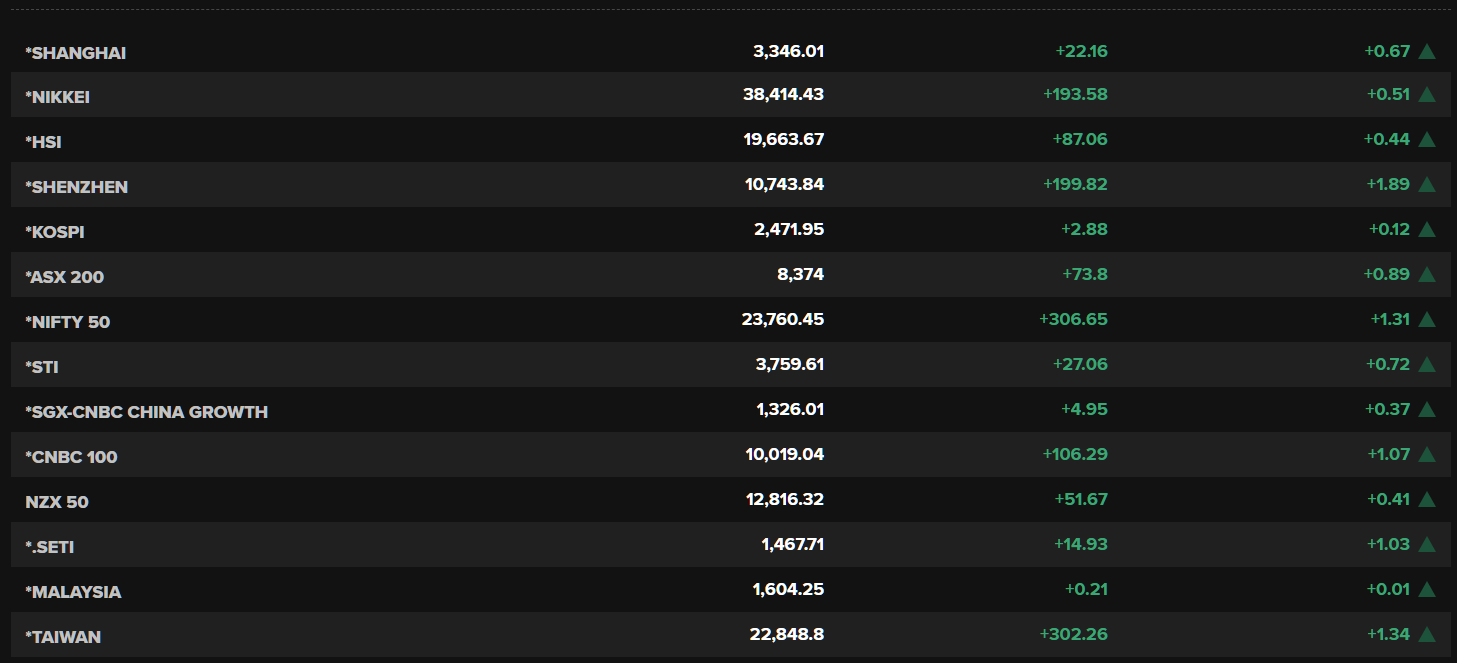Select KOSPI price 2,471.95
The width and height of the screenshot is (1457, 663).
point(789,229)
